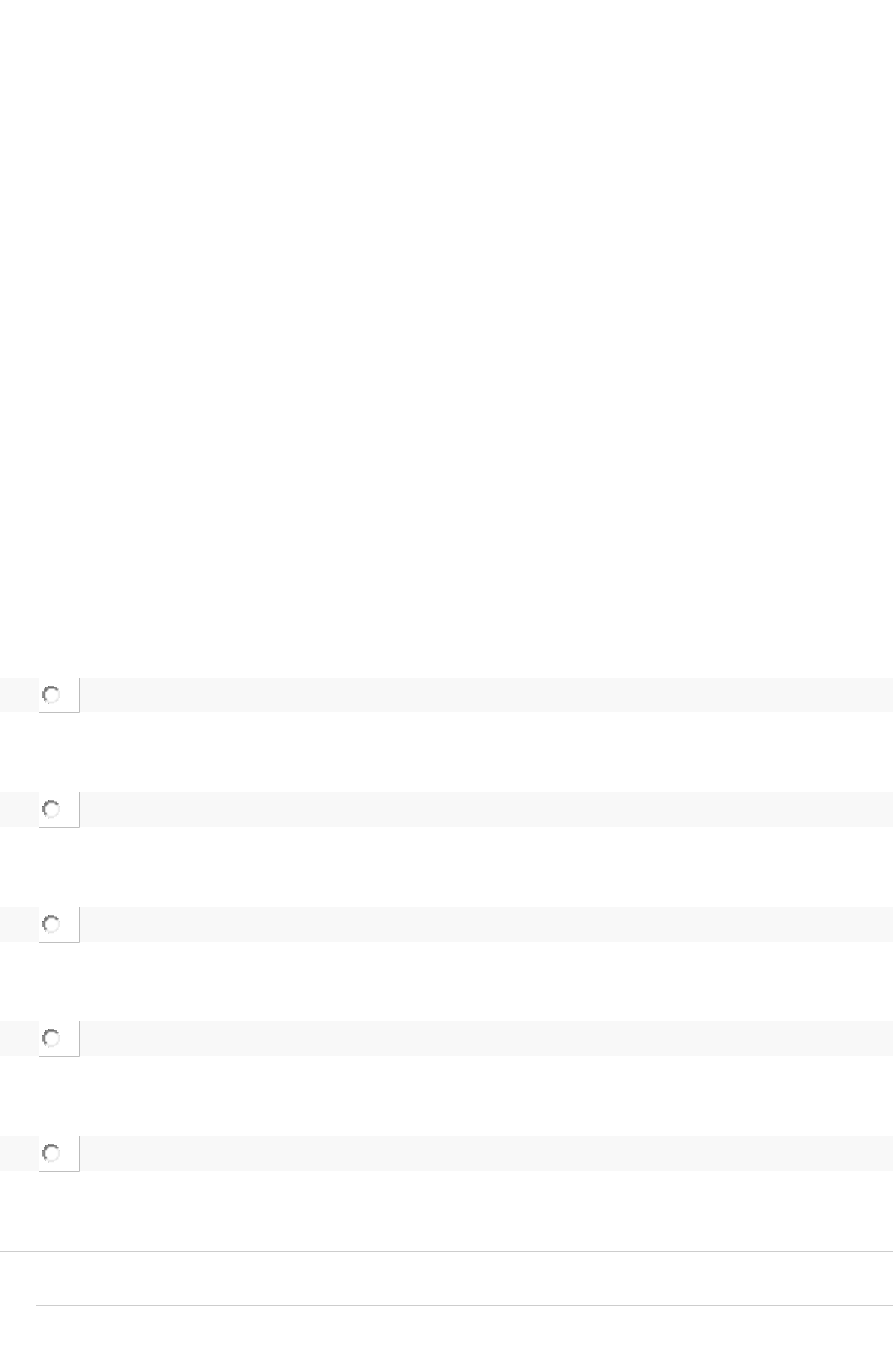
Task: Click the large blank area above the rows
Action: coord(446,330)
